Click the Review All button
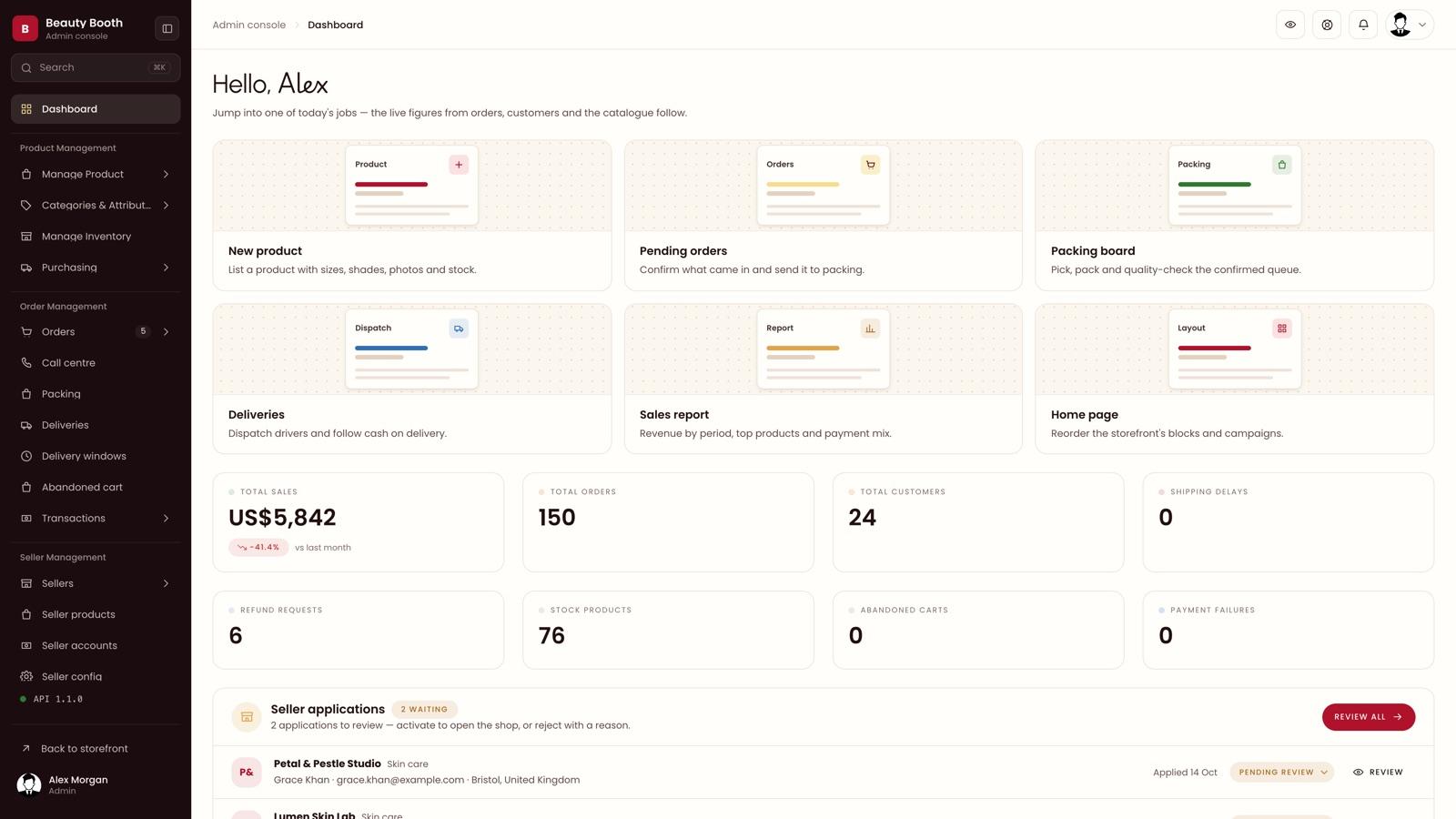 (x=1369, y=717)
